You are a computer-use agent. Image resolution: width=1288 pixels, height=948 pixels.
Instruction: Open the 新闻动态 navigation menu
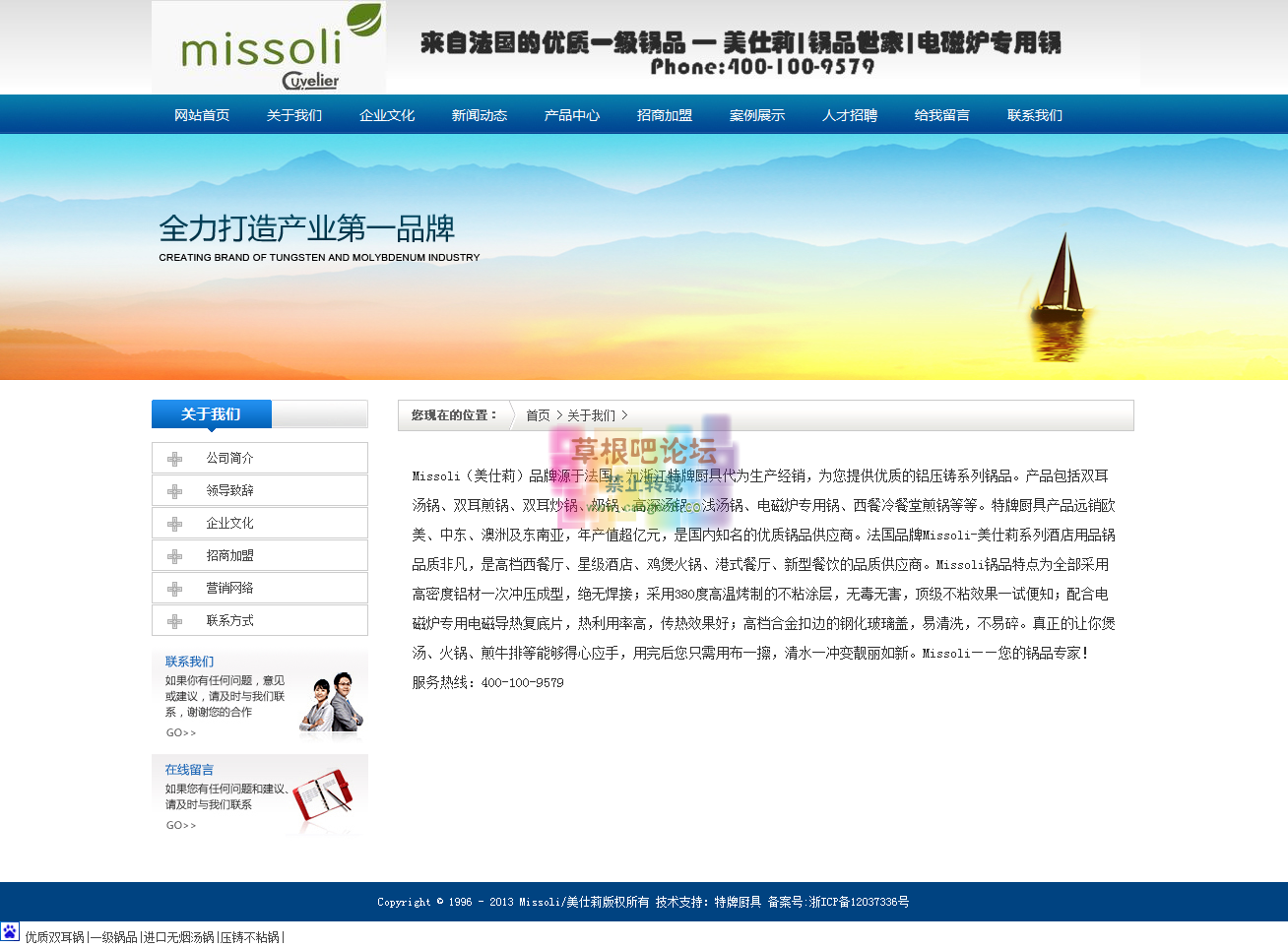(x=479, y=114)
